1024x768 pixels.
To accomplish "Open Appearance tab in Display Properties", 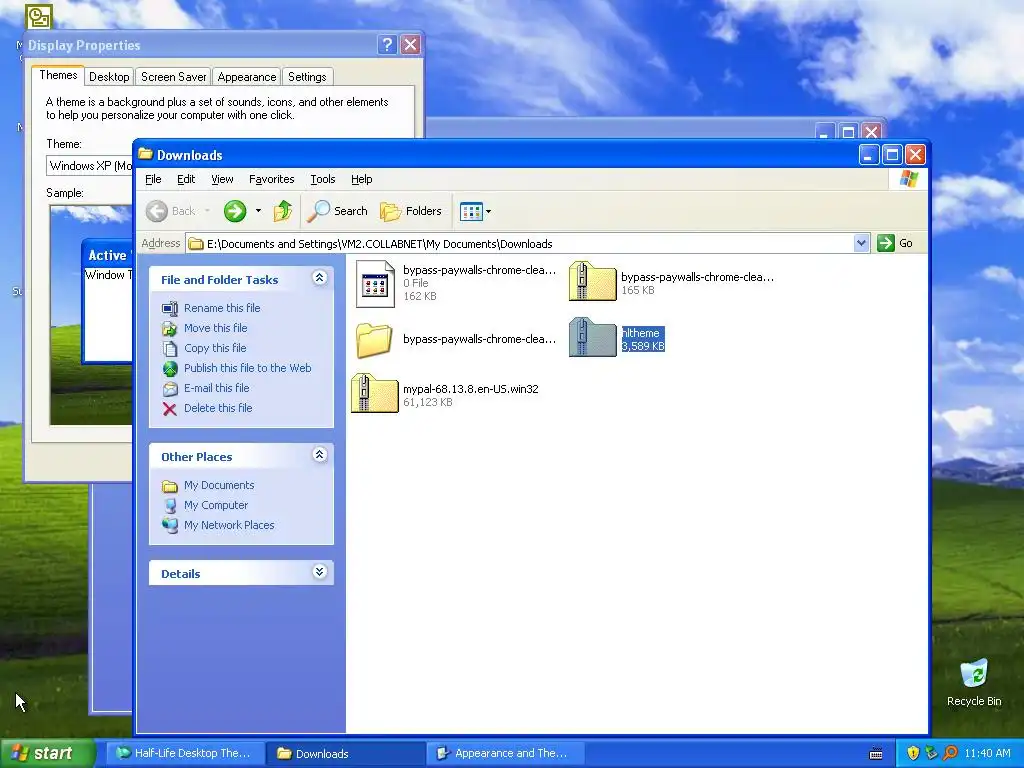I will [x=247, y=77].
